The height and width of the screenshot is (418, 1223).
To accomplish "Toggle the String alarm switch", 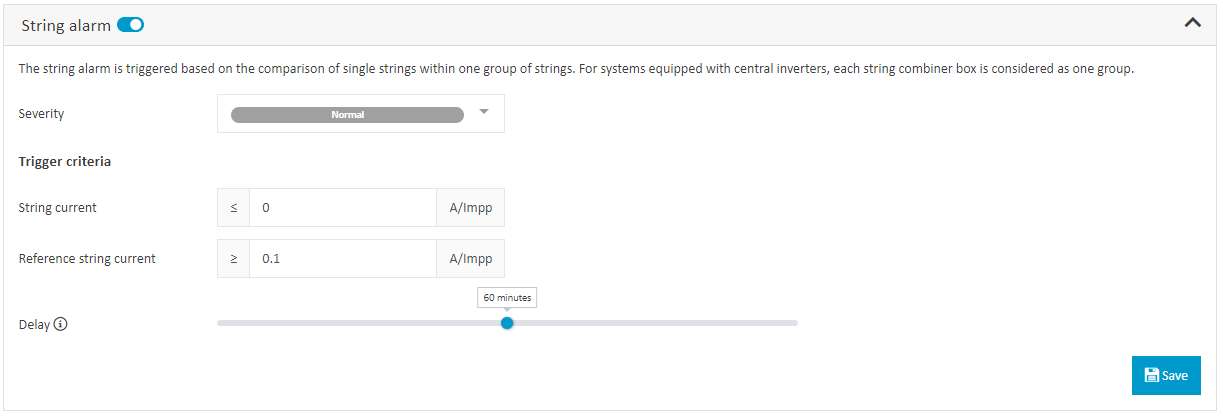I will (130, 25).
